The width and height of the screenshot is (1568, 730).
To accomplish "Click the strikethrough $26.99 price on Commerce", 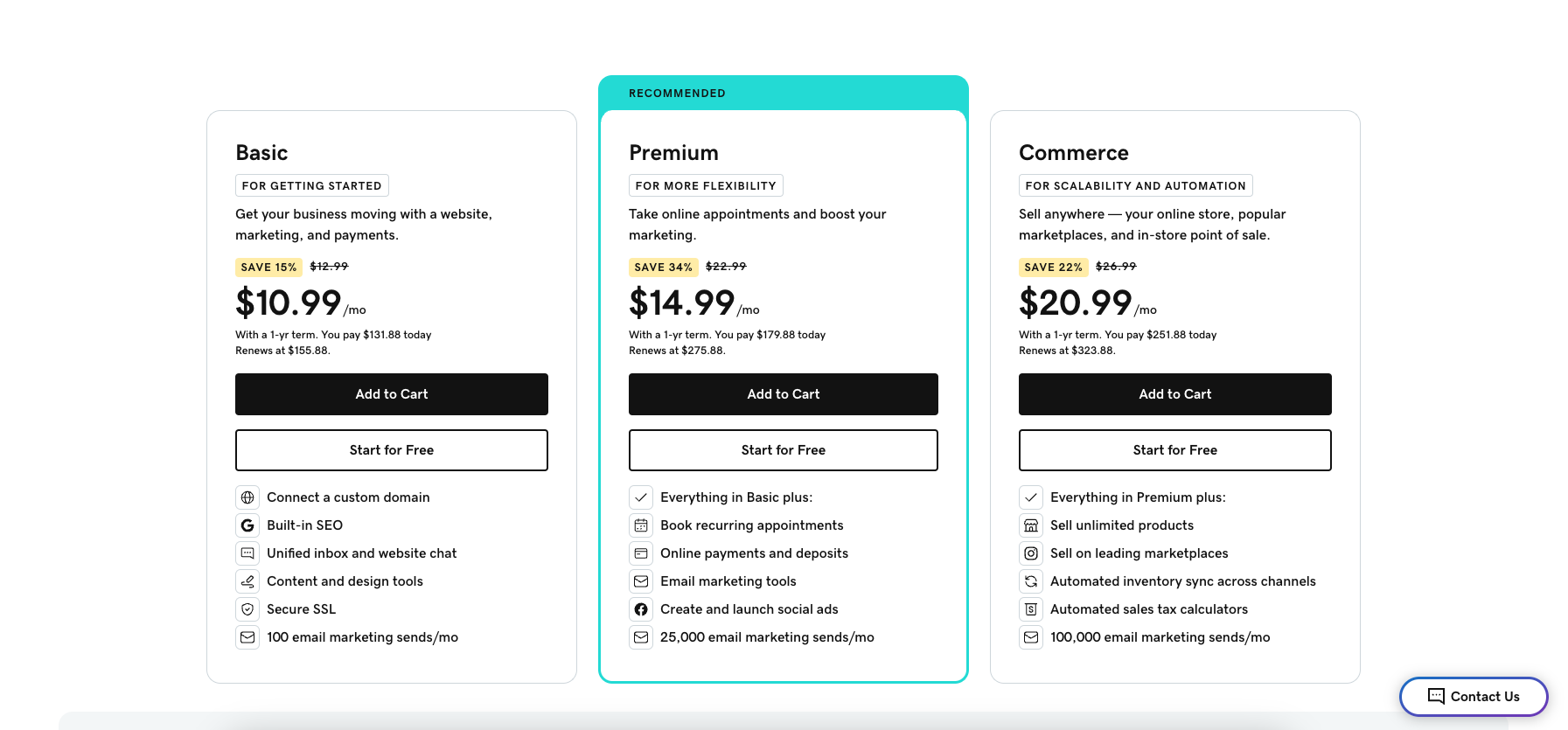I will tap(1115, 267).
